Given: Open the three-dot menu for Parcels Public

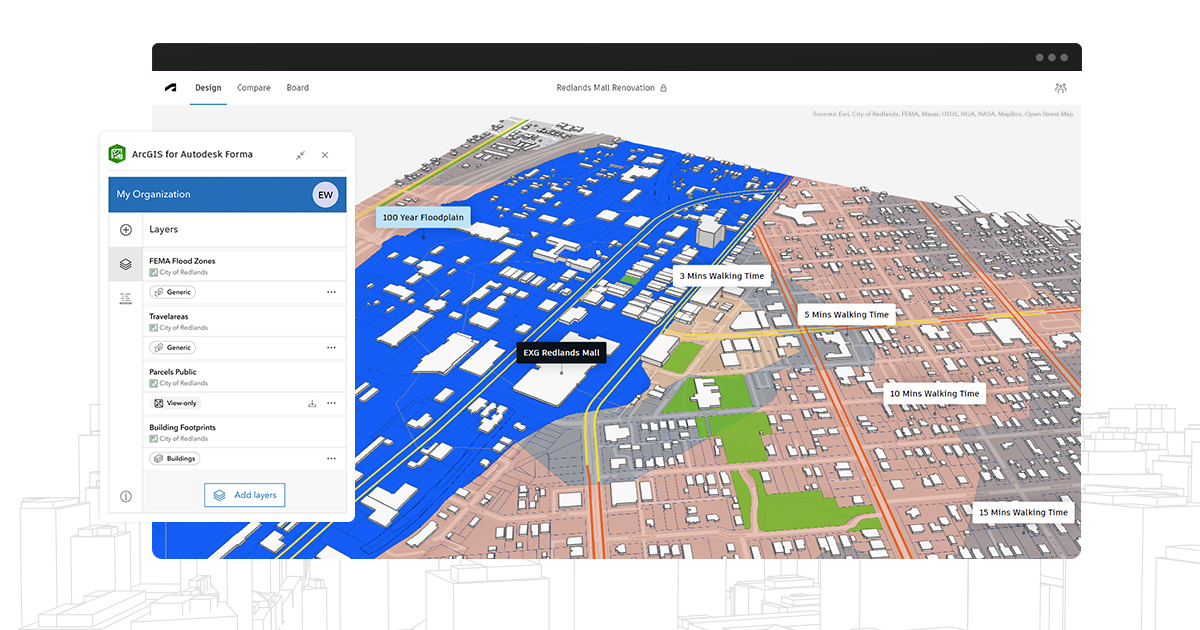Looking at the screenshot, I should 332,402.
